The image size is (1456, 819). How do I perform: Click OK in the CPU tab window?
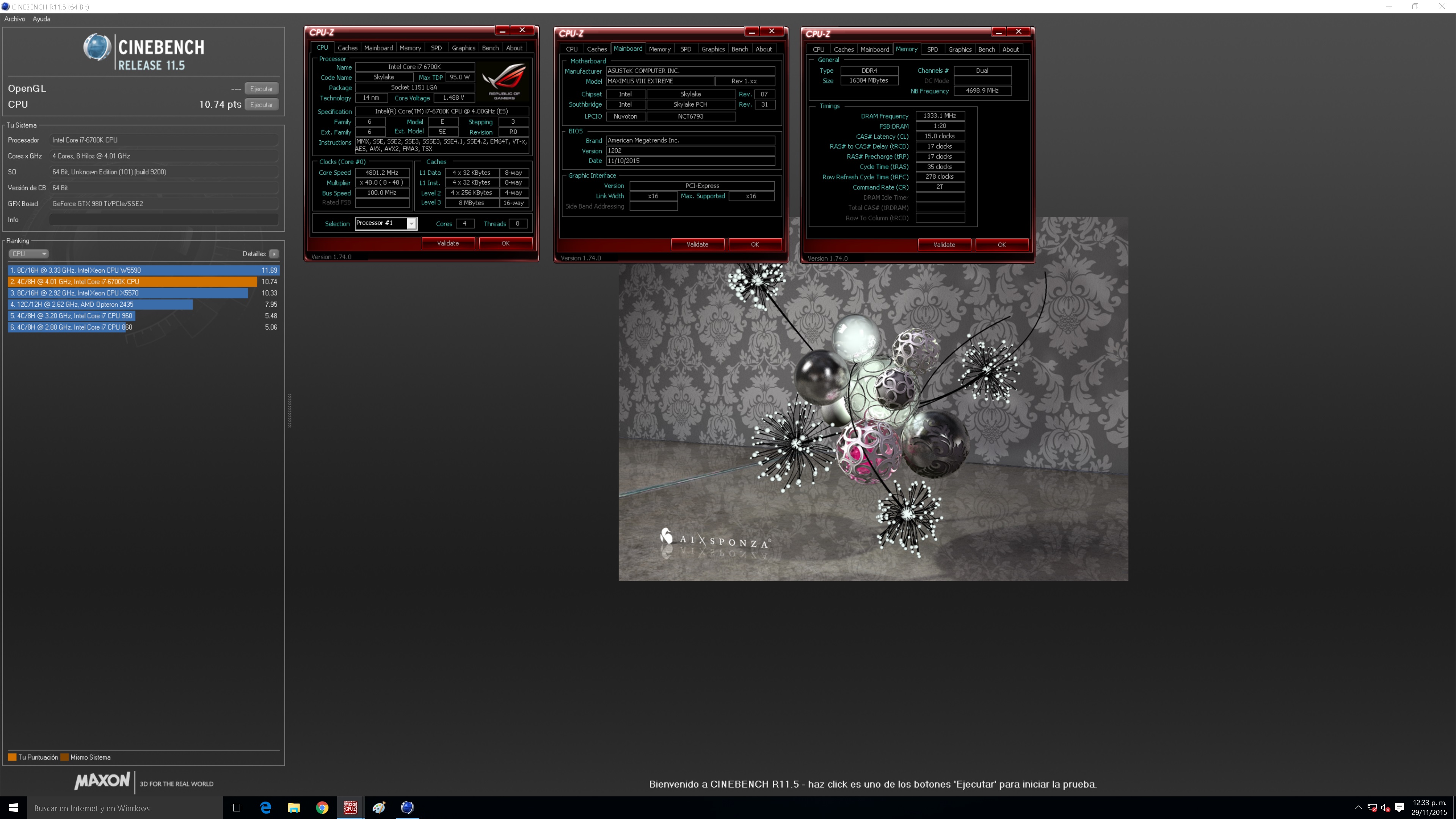click(x=505, y=243)
